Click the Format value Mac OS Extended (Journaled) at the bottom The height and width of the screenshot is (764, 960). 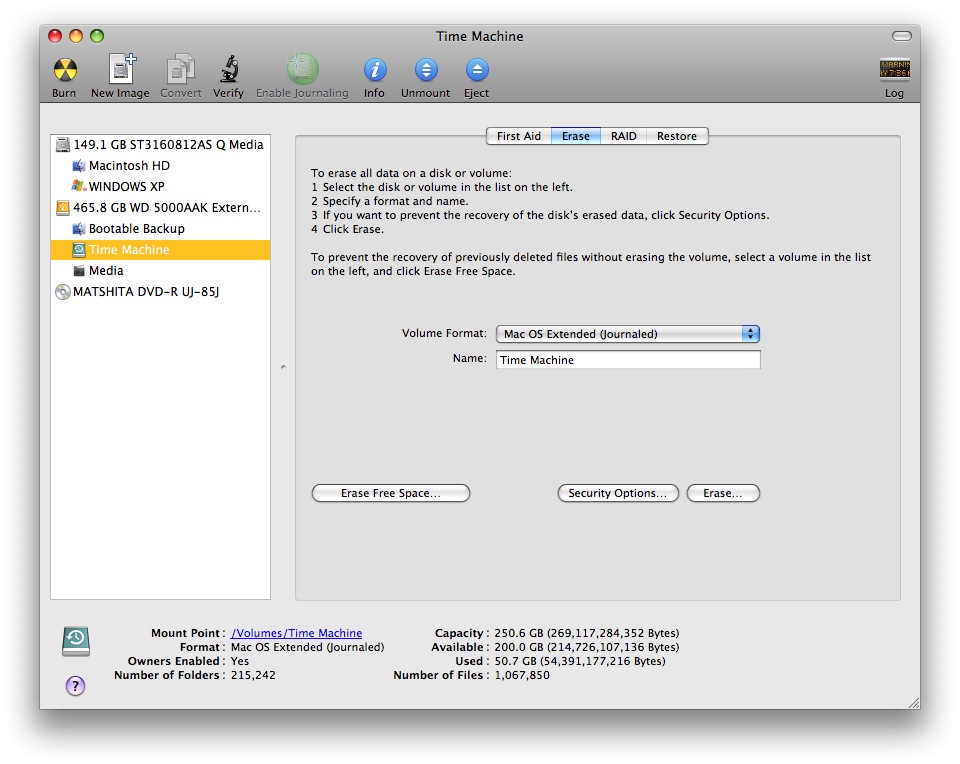[x=307, y=647]
